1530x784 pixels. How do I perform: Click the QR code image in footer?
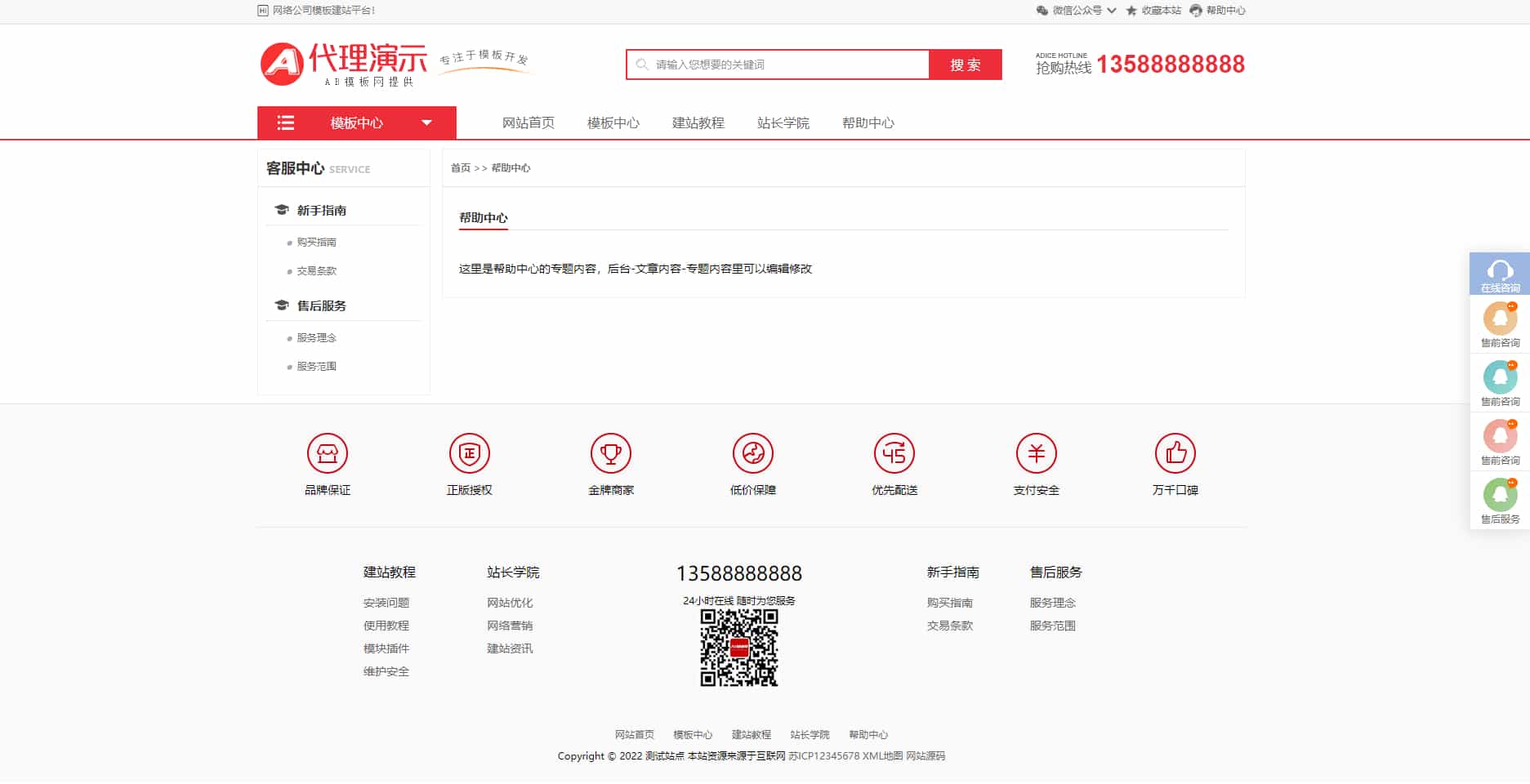coord(738,648)
